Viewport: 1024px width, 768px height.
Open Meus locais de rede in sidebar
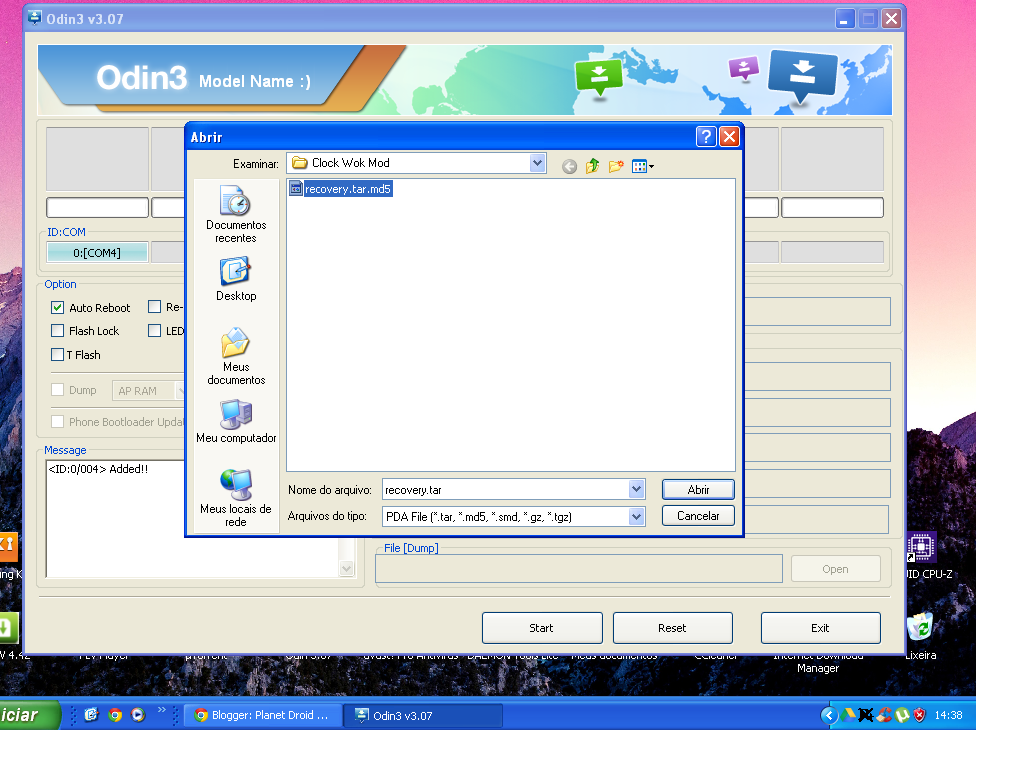point(236,498)
